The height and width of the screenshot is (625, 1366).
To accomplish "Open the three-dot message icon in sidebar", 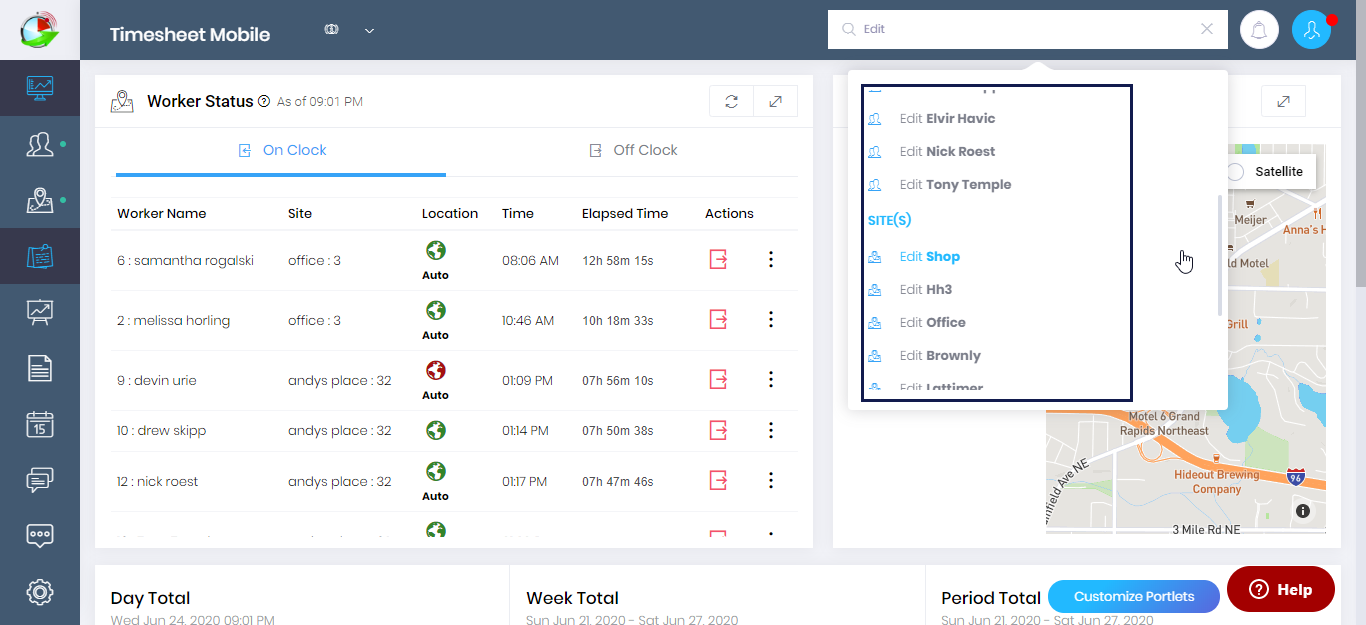I will 40,535.
